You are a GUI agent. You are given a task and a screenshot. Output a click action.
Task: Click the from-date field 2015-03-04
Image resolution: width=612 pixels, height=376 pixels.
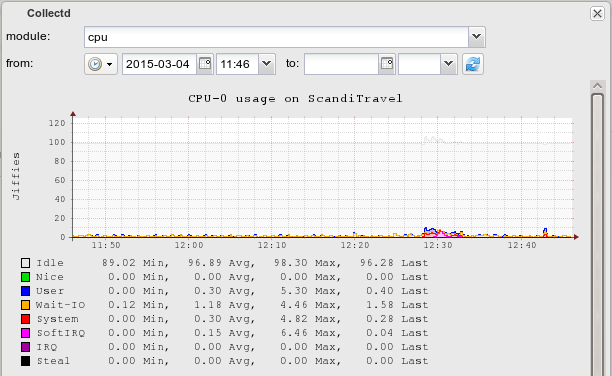160,64
